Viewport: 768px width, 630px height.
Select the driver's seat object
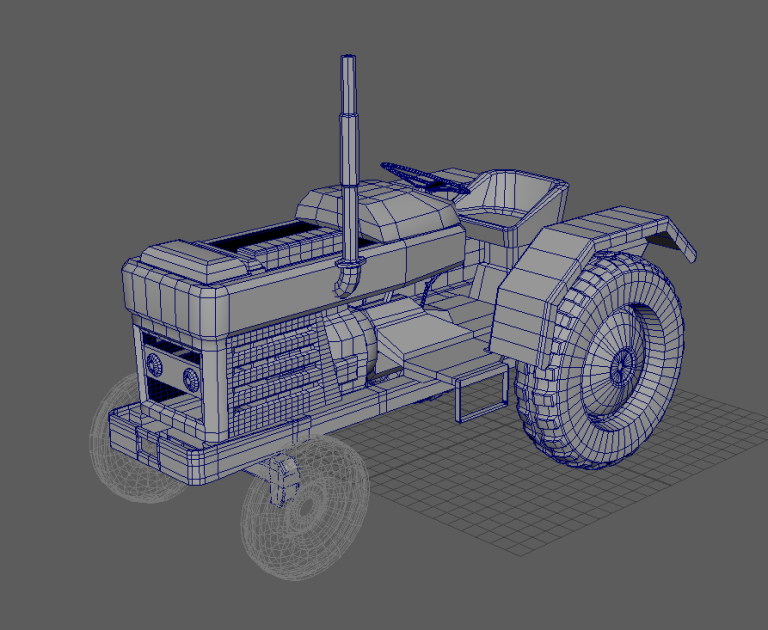point(510,200)
